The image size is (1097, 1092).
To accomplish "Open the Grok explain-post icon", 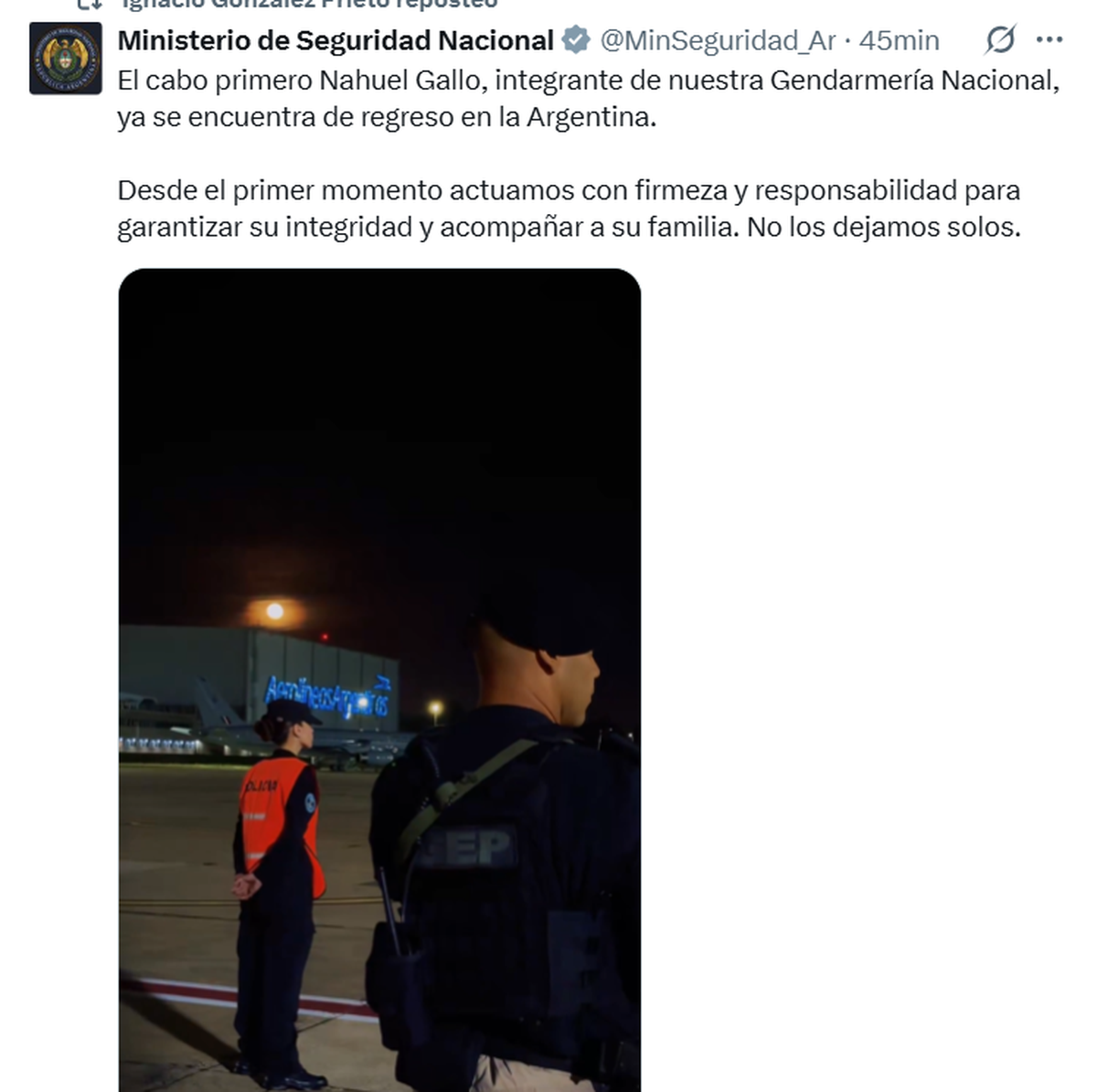I will [1000, 40].
